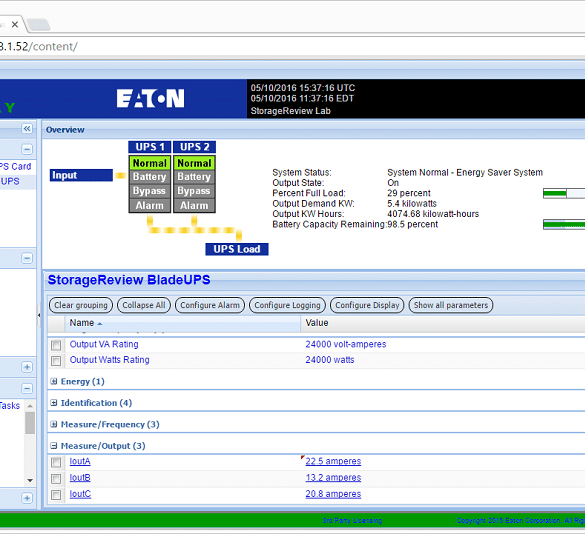The height and width of the screenshot is (534, 585).
Task: Click UPS 1 Alarm status indicator
Action: pos(150,206)
